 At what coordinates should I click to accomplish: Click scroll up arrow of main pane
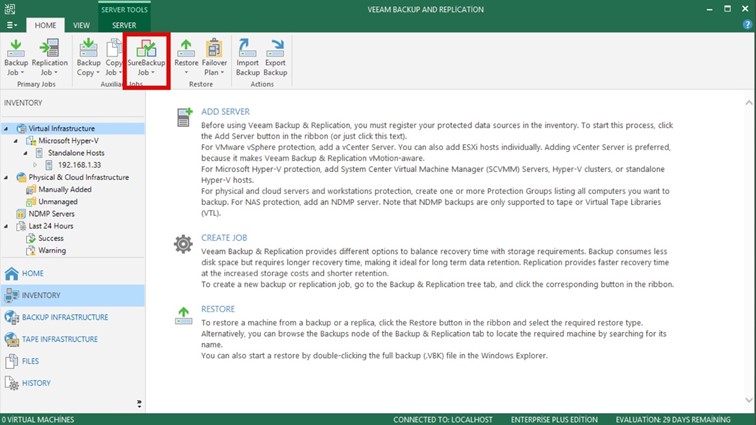coord(749,103)
